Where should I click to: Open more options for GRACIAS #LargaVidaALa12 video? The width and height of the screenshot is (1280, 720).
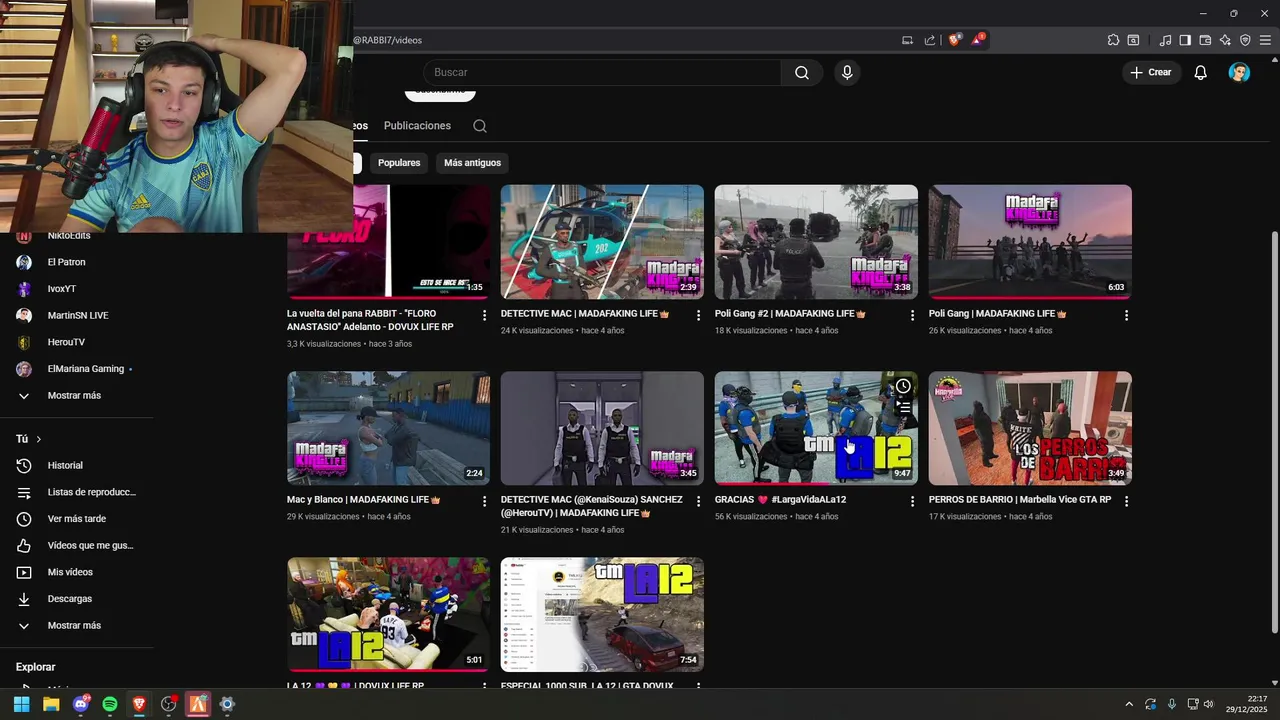912,501
